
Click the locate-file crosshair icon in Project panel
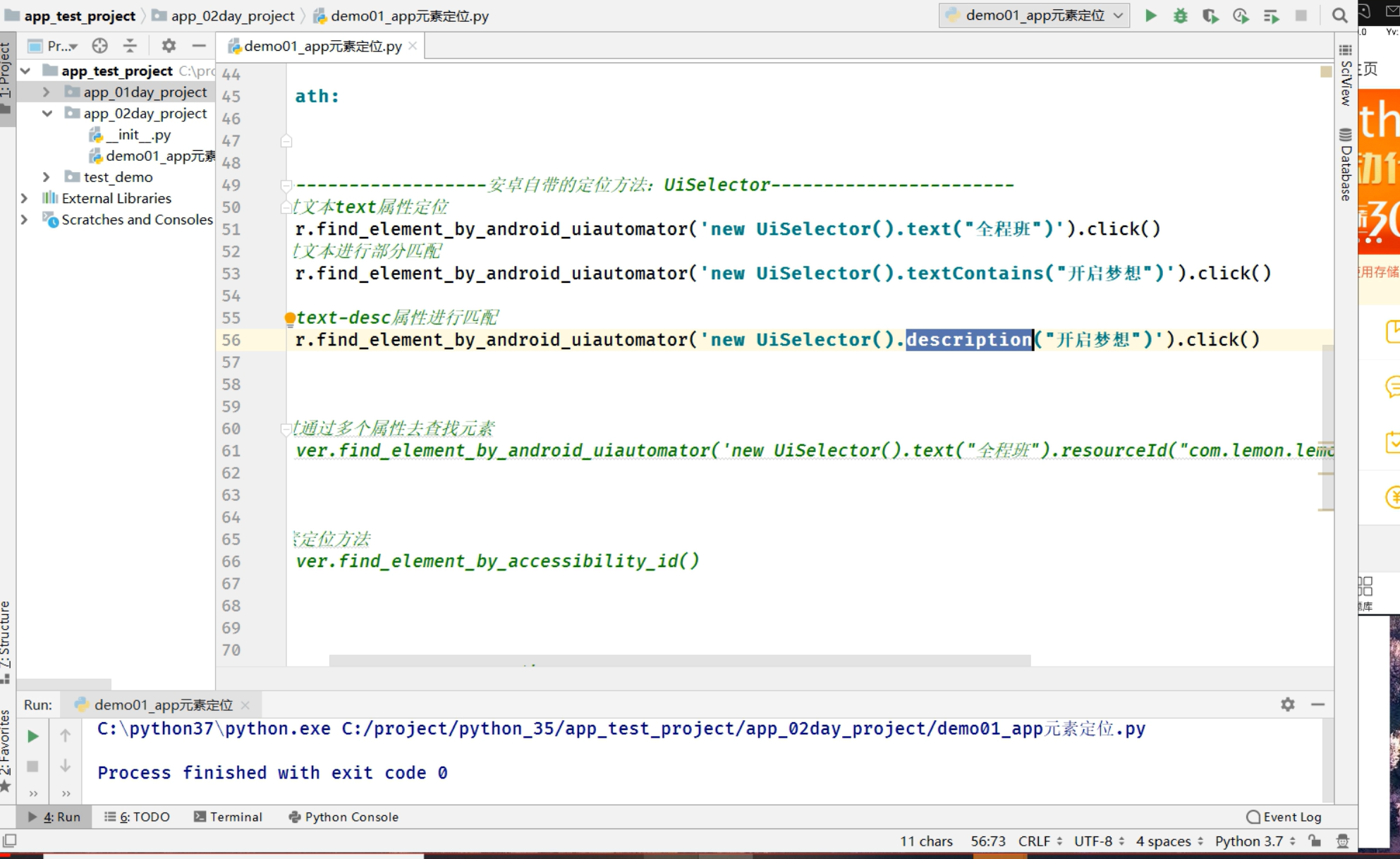click(x=99, y=46)
